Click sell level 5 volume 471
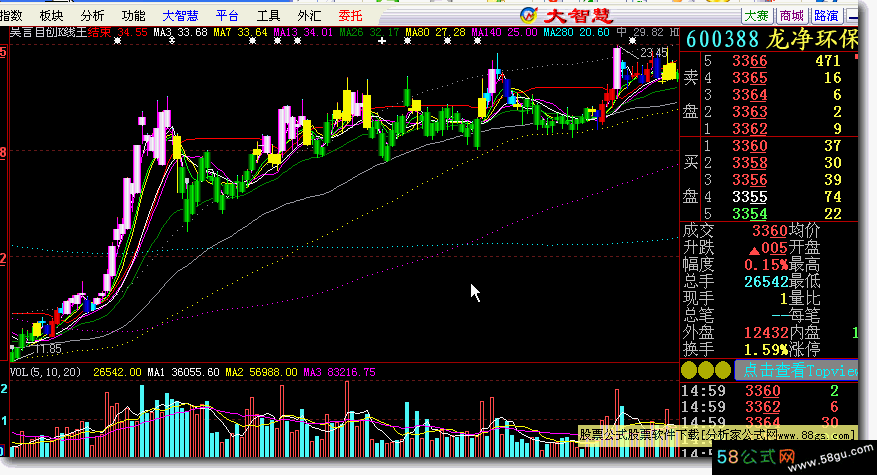 828,60
